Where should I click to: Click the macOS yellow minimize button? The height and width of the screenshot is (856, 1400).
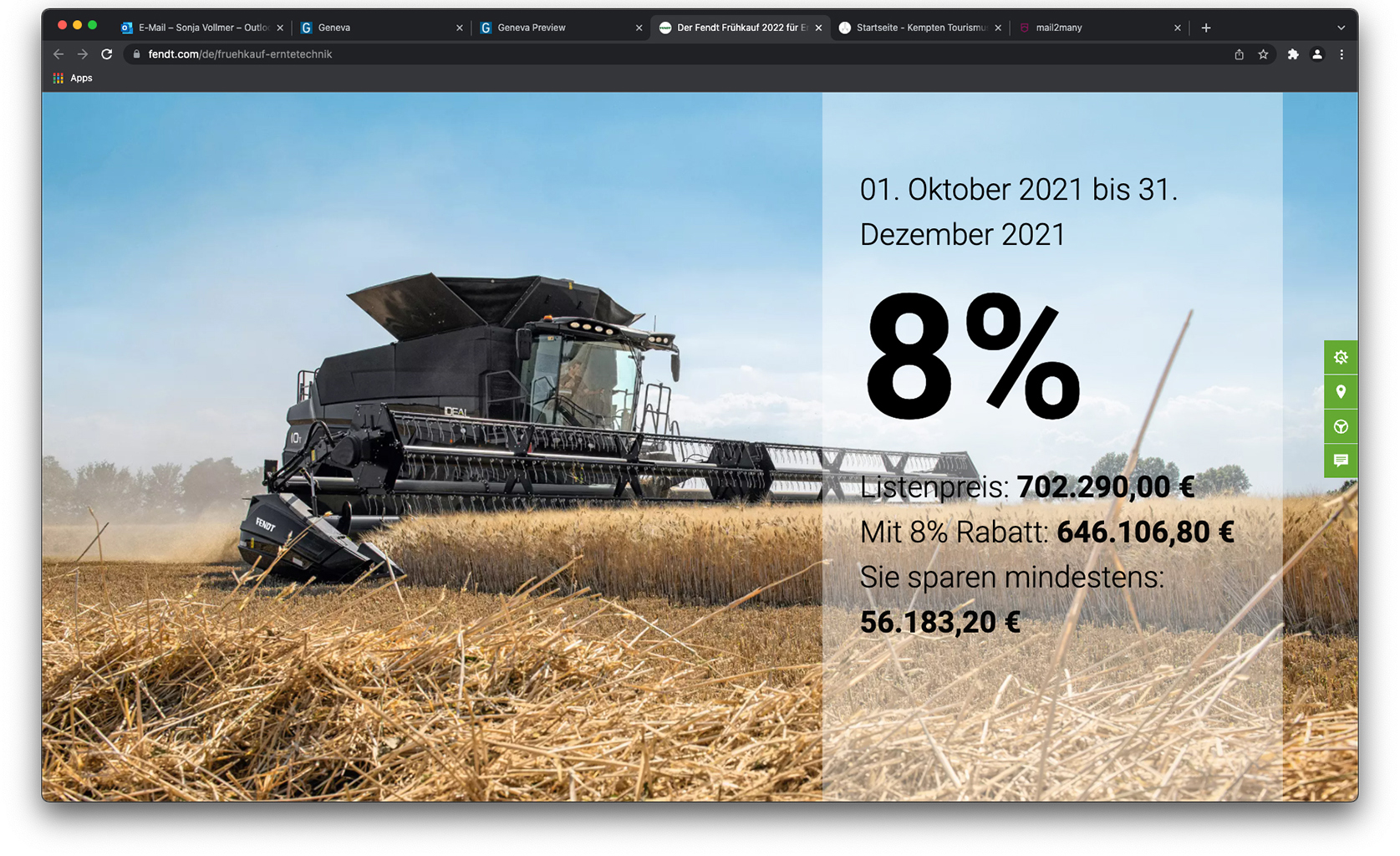77,25
